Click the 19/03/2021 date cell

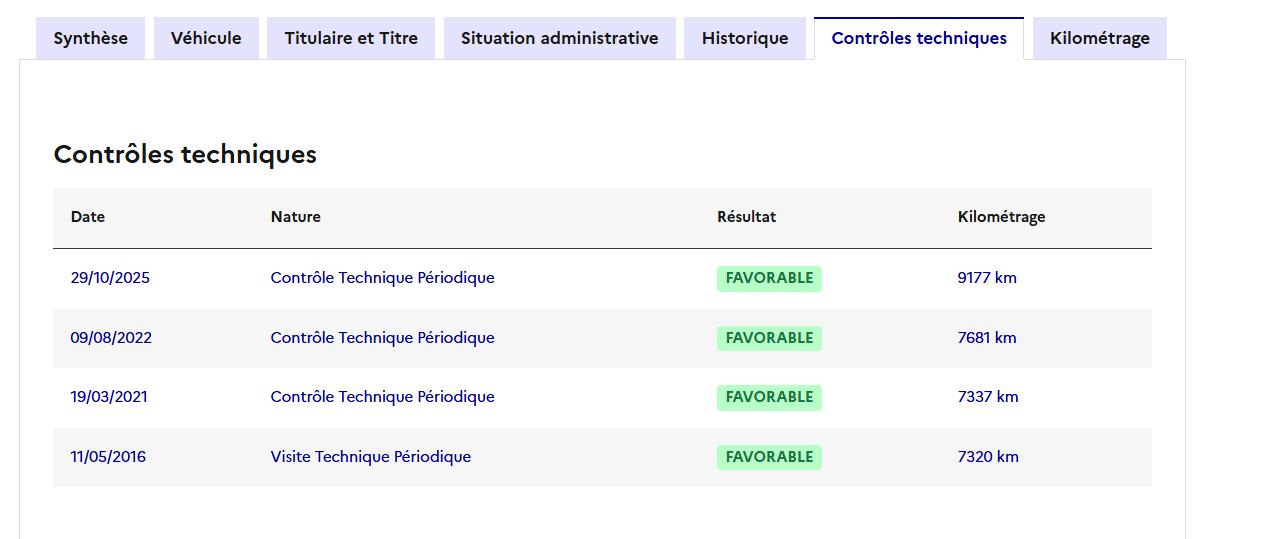coord(109,397)
